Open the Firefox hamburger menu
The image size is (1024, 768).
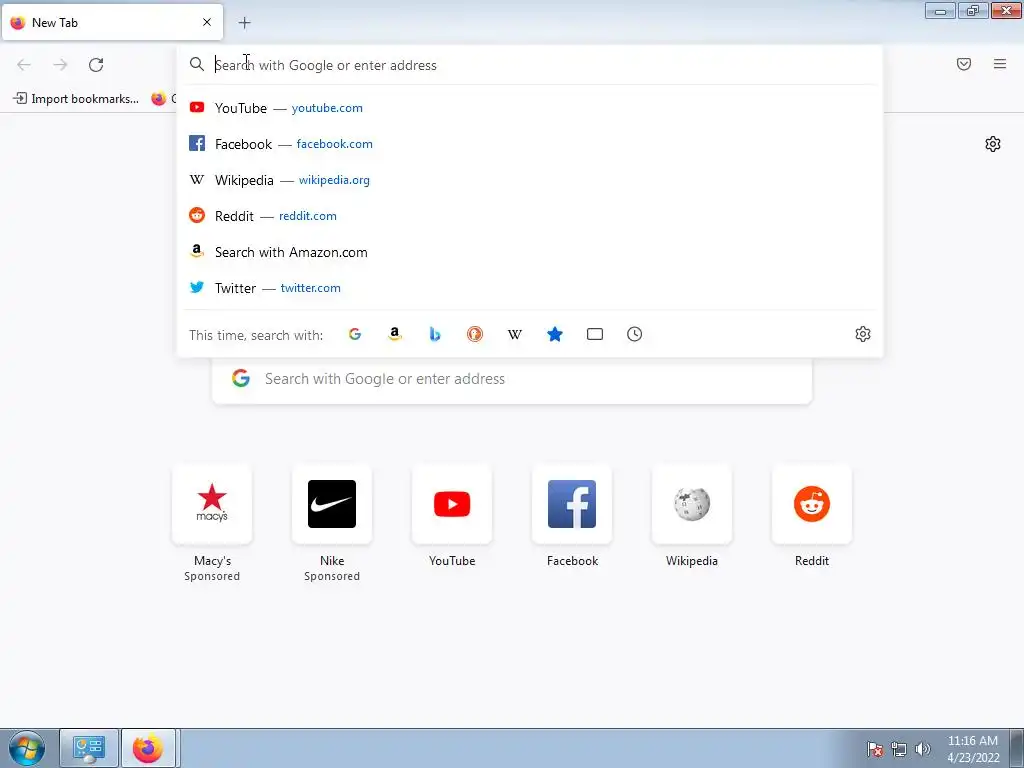click(1000, 64)
